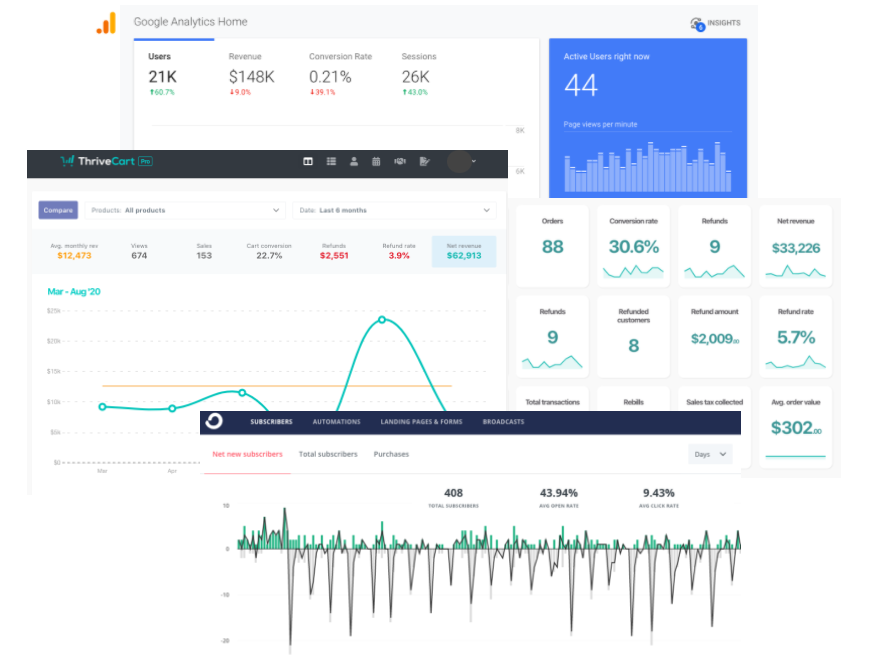Click the Cart conversion 22.7% stat
The height and width of the screenshot is (660, 887).
point(269,251)
